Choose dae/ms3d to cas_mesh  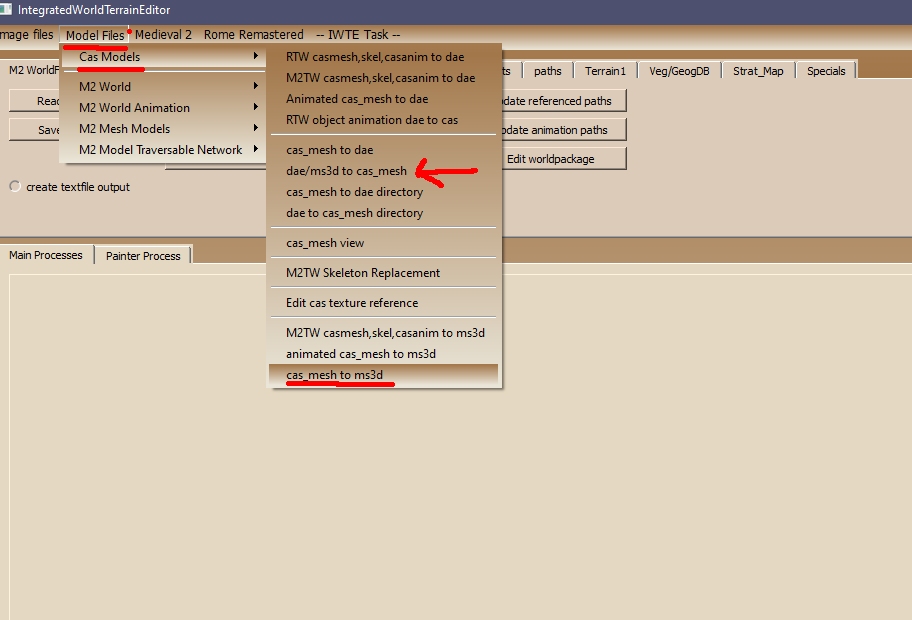coord(383,171)
